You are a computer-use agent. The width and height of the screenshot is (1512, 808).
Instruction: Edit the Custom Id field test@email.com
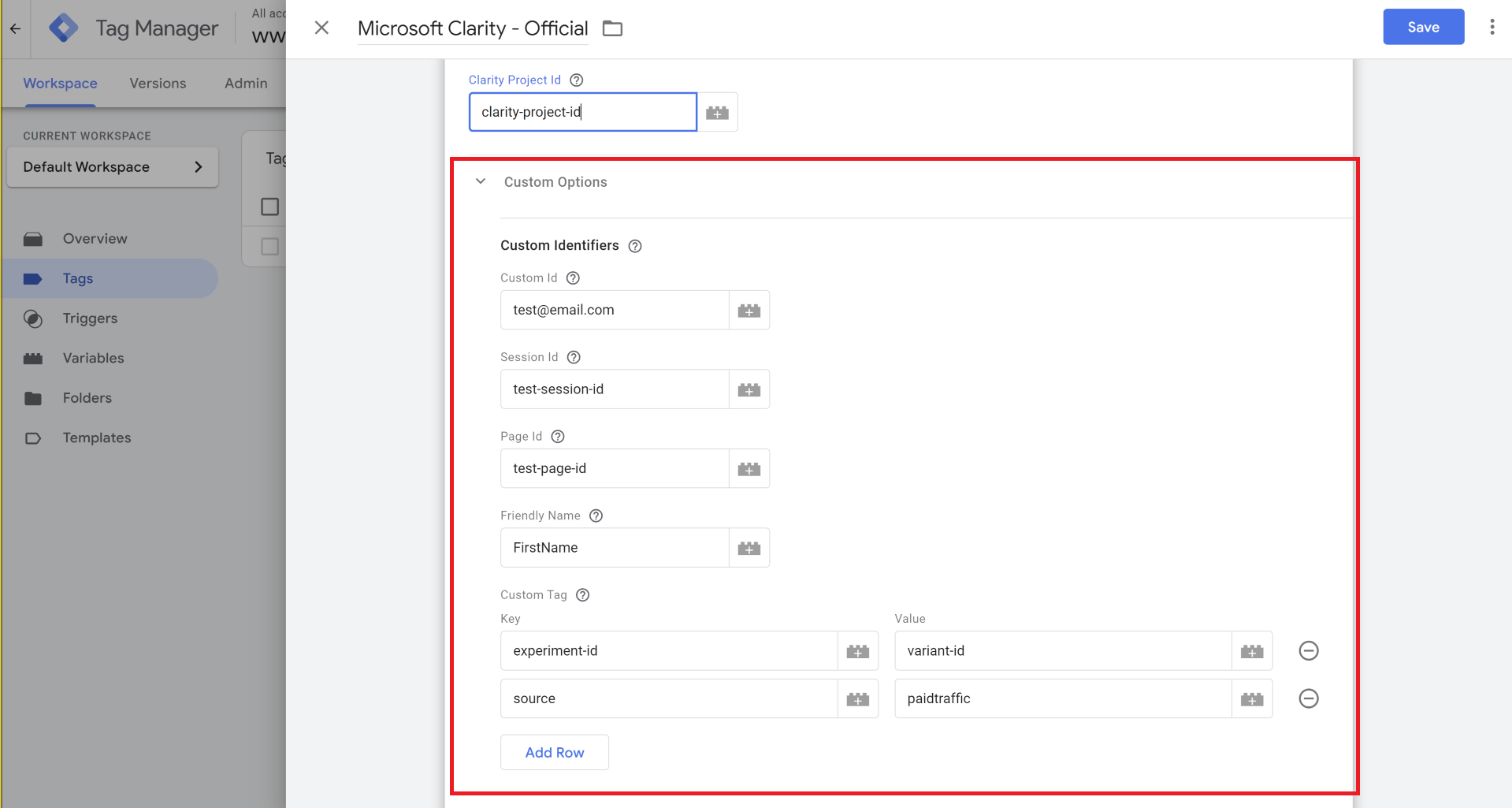click(615, 310)
